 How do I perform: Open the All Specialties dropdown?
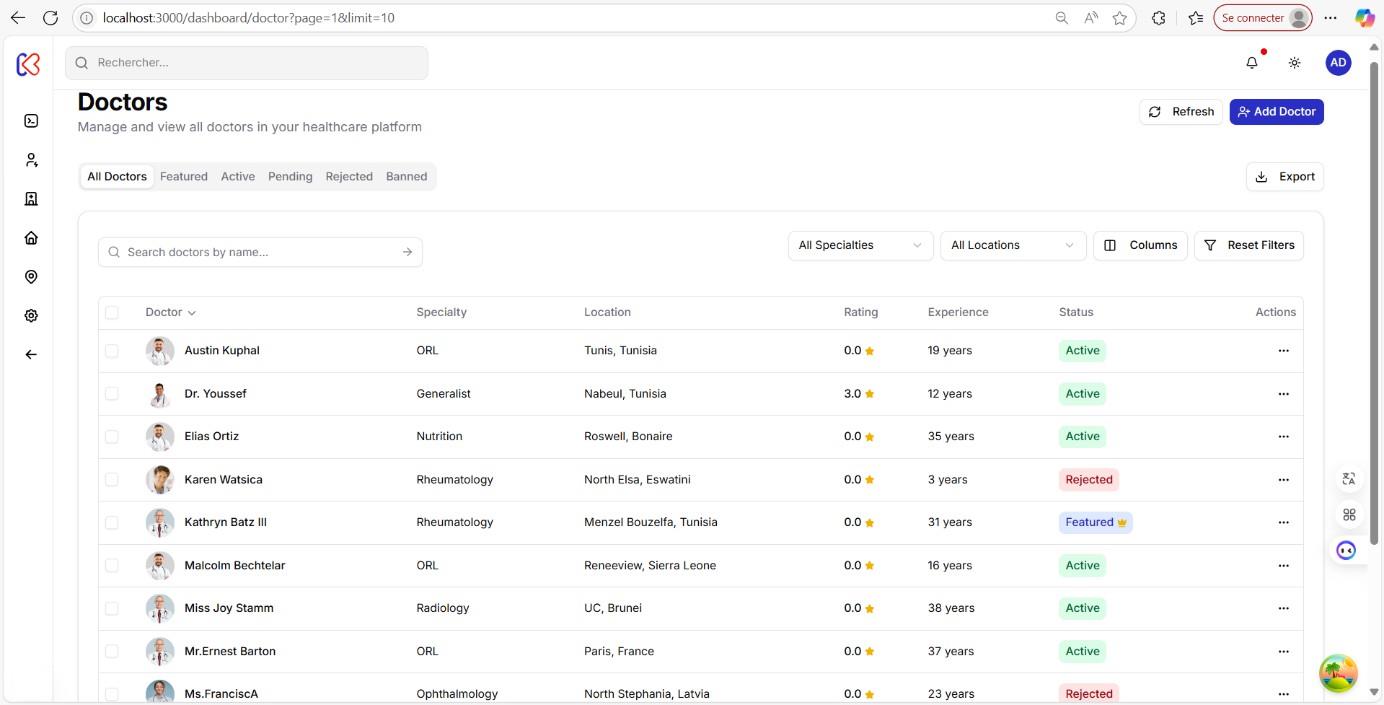click(x=858, y=245)
